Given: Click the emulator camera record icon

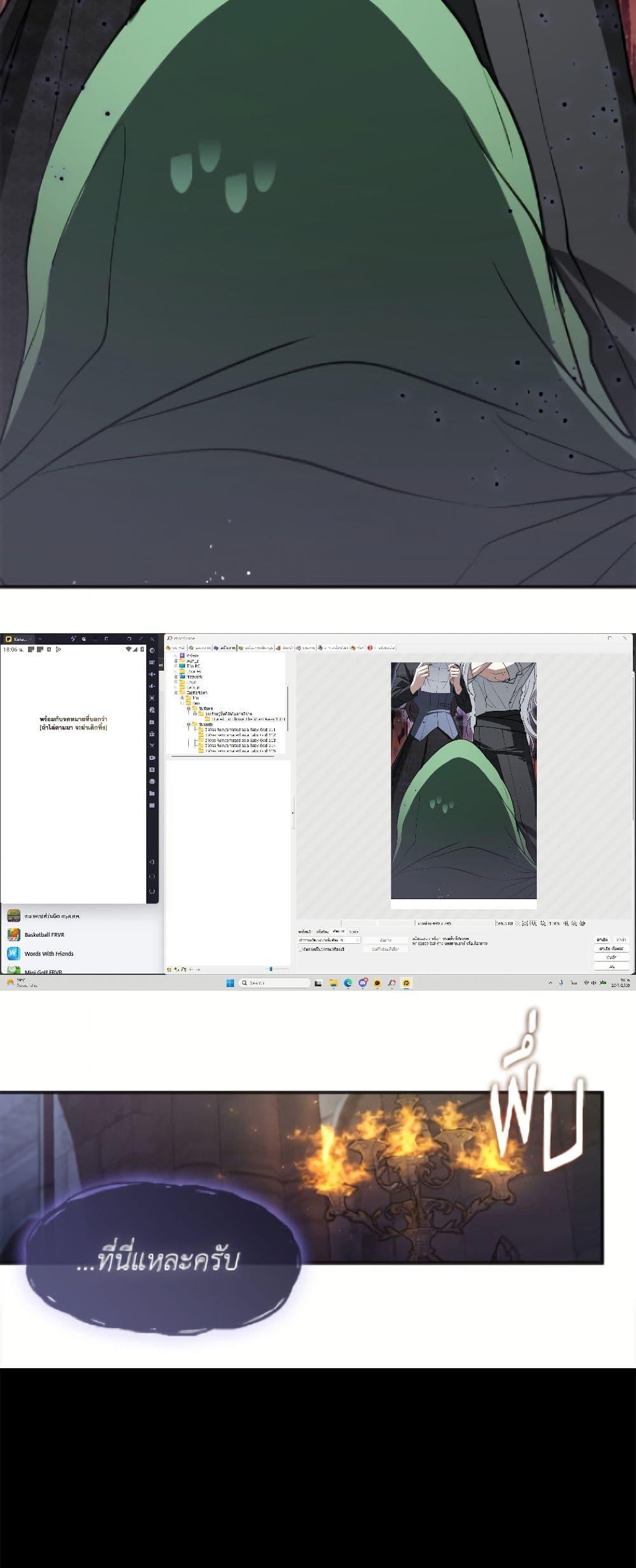Looking at the screenshot, I should (x=152, y=757).
